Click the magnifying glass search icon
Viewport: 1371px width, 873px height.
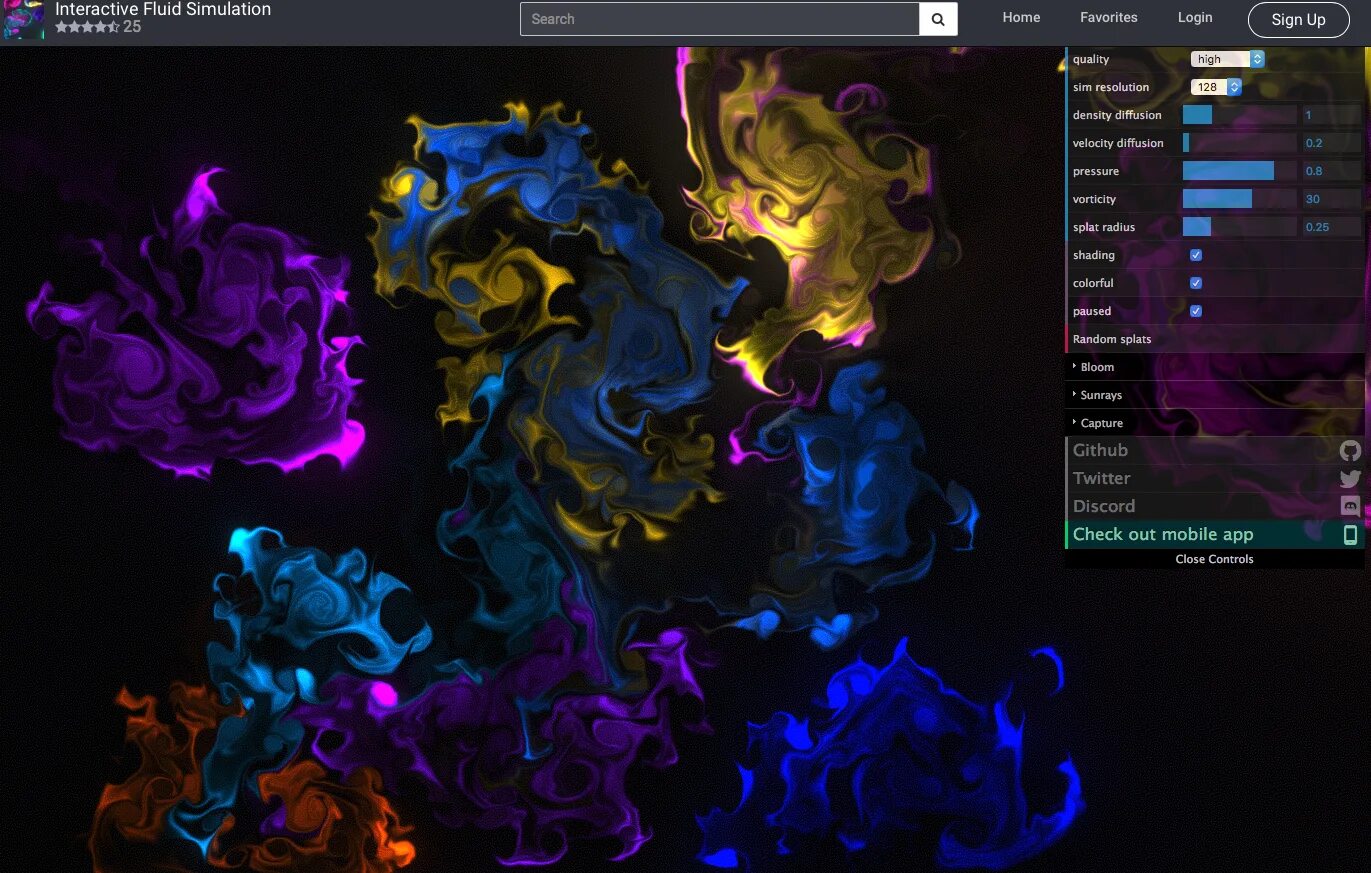937,19
